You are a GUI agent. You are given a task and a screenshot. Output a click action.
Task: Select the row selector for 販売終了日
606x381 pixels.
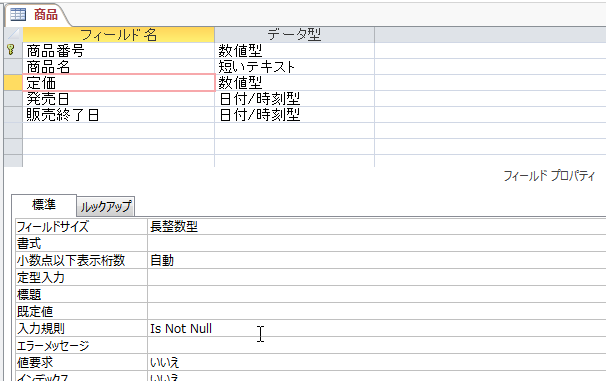13,115
